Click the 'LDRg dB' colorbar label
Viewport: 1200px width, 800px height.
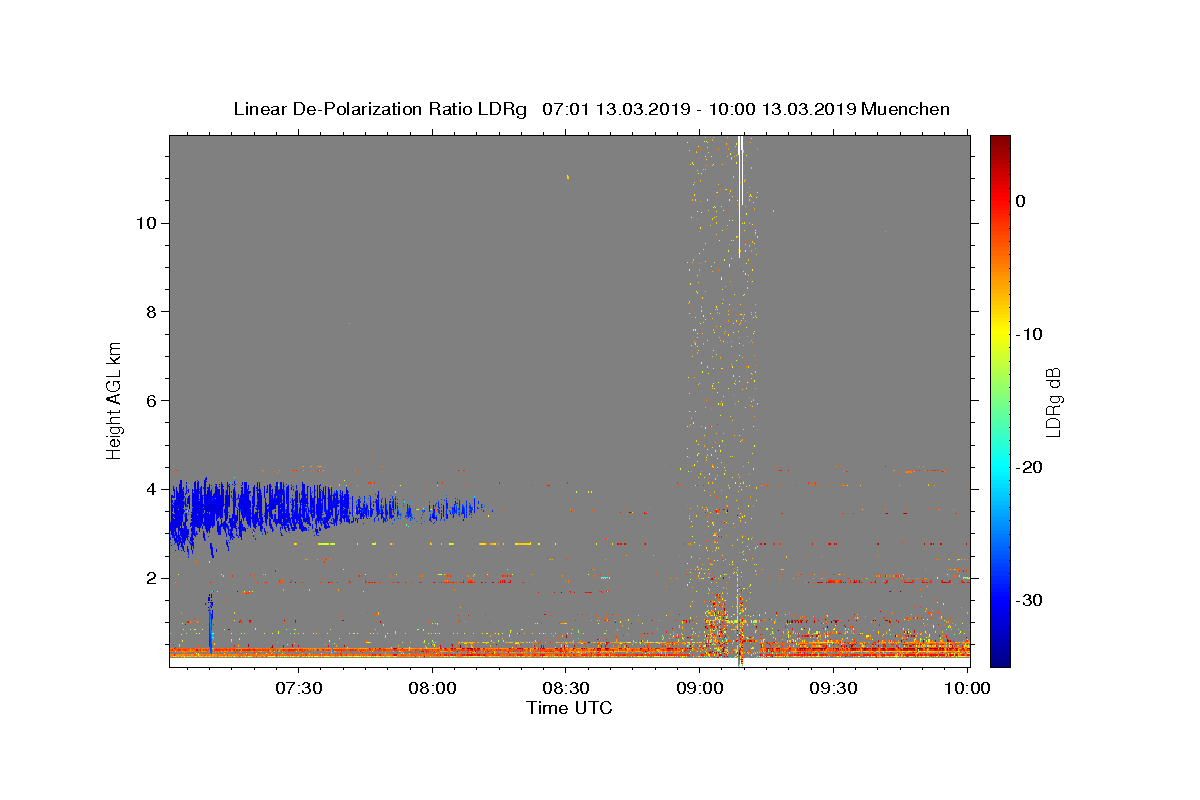pos(1052,402)
